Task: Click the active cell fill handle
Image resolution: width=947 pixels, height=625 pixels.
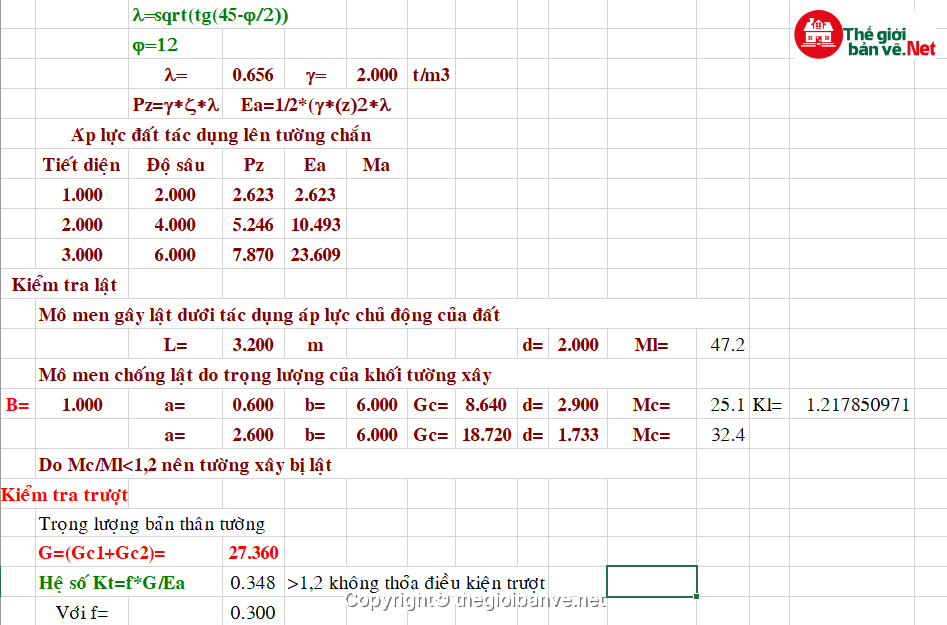Action: (697, 597)
